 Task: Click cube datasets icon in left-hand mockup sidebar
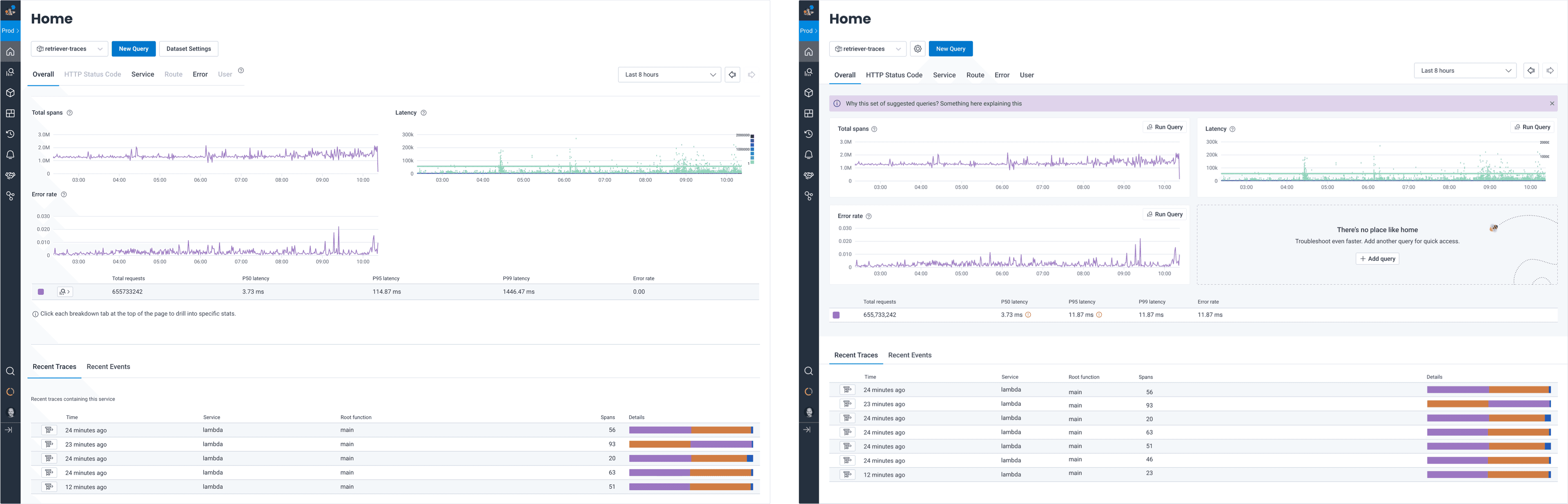10,93
